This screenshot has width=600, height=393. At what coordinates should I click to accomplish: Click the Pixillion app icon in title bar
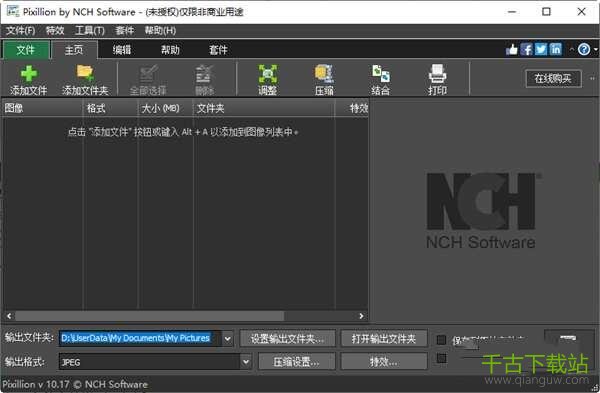pos(13,11)
